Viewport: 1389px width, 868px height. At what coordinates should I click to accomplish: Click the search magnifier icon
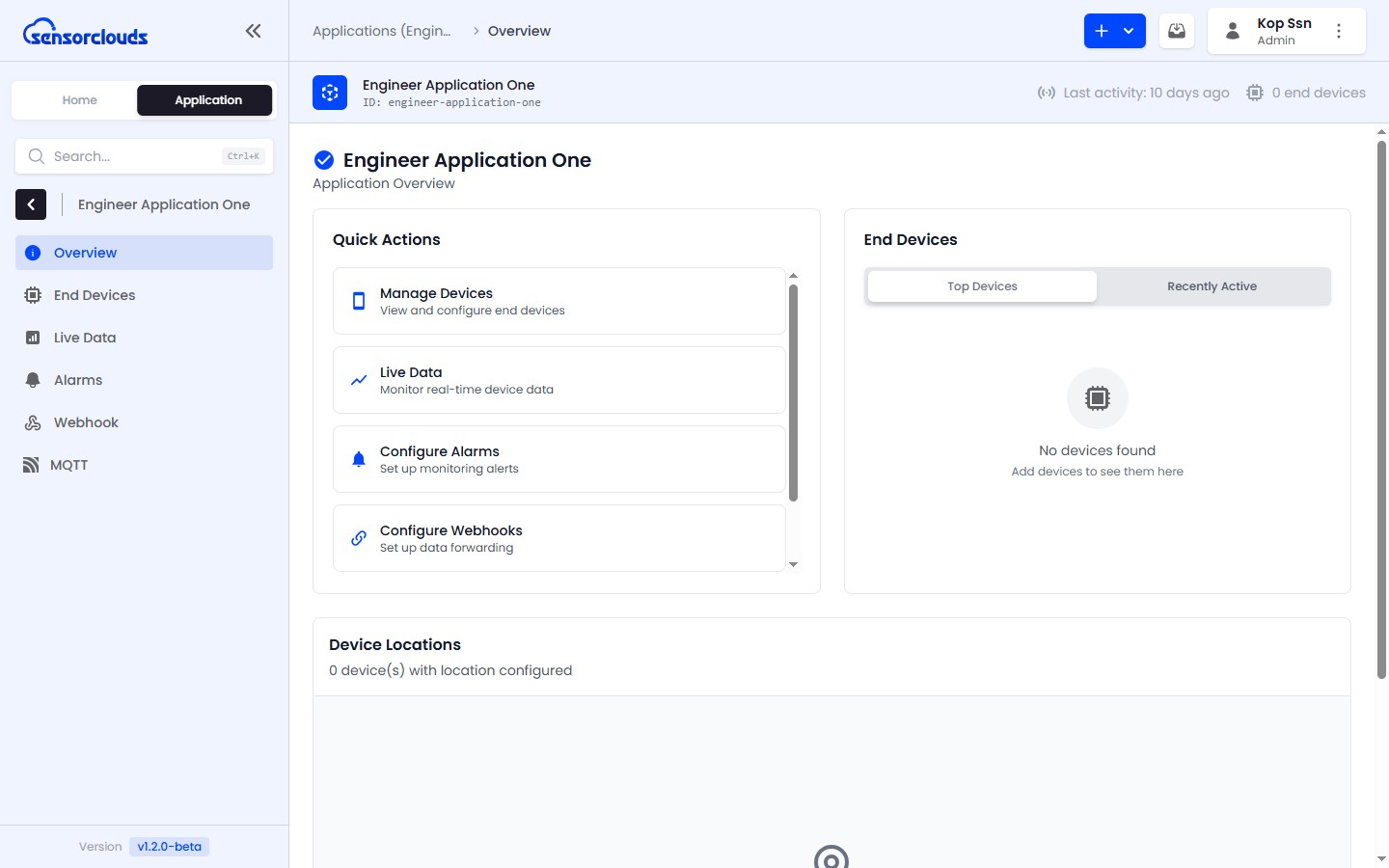pos(37,155)
